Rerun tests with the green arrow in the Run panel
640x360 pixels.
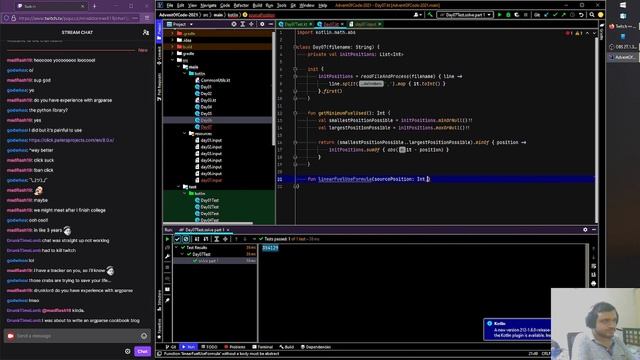click(x=167, y=239)
